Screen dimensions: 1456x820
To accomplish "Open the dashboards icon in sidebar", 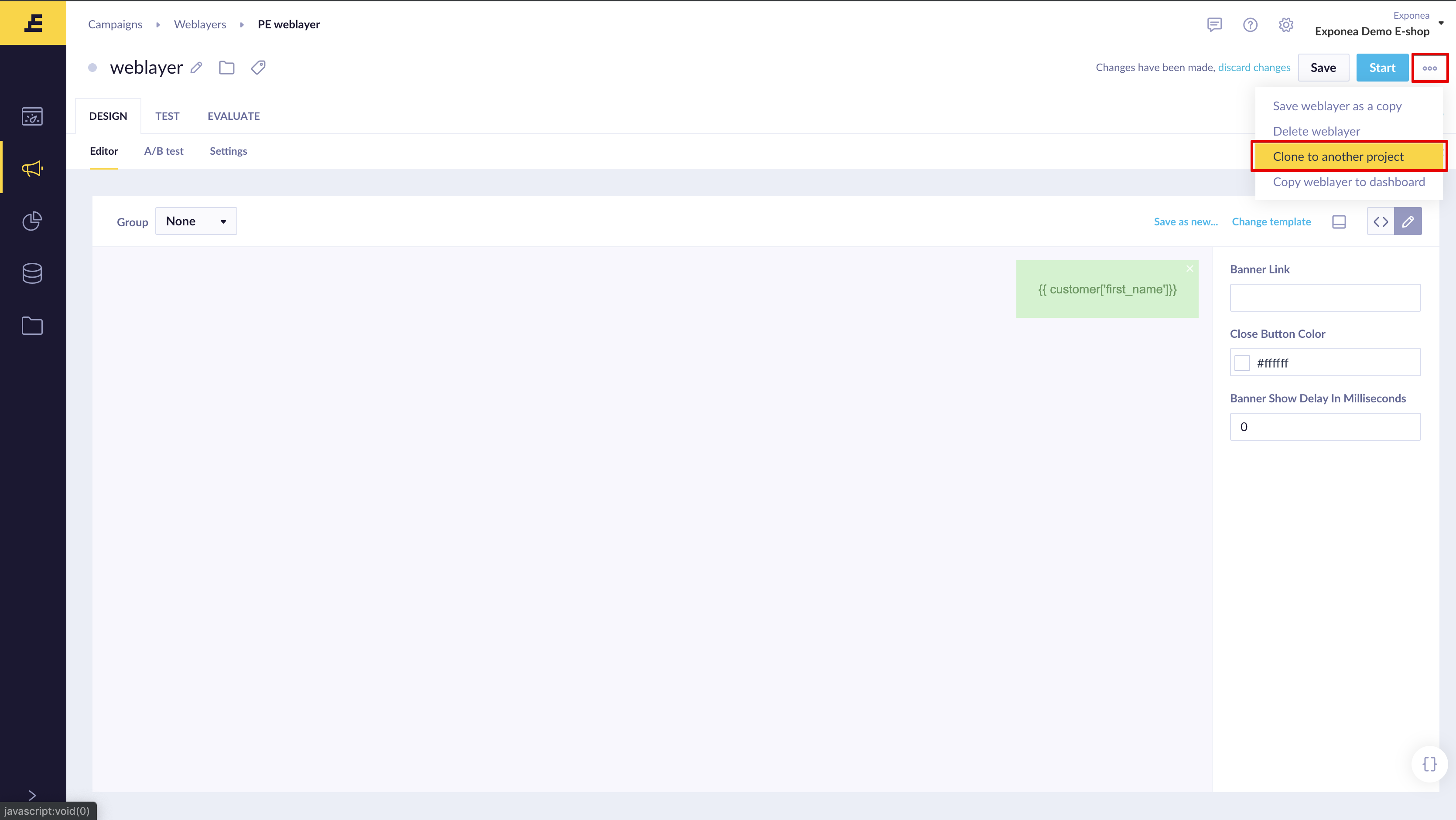I will coord(32,116).
